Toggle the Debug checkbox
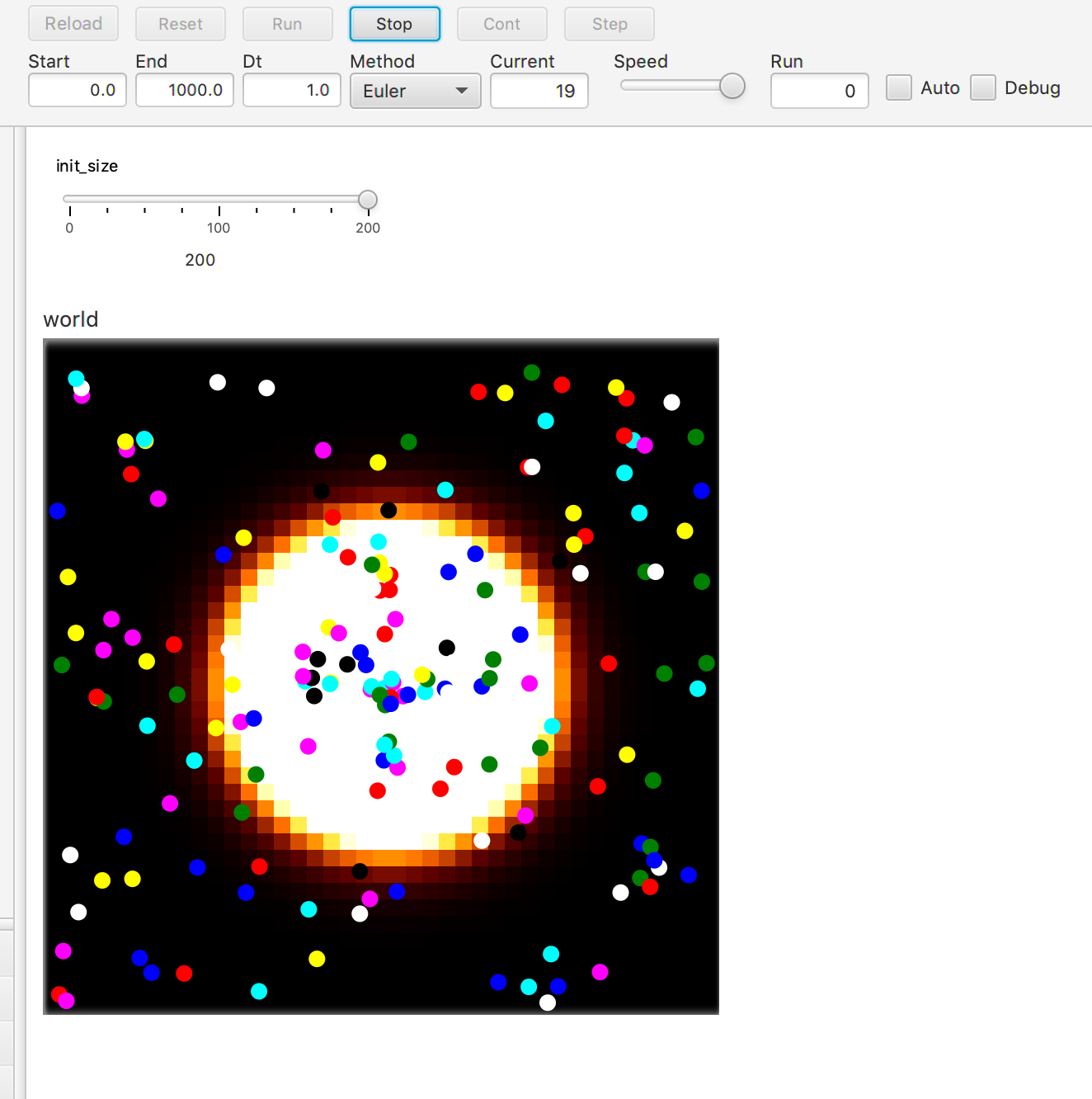This screenshot has height=1099, width=1092. [982, 87]
